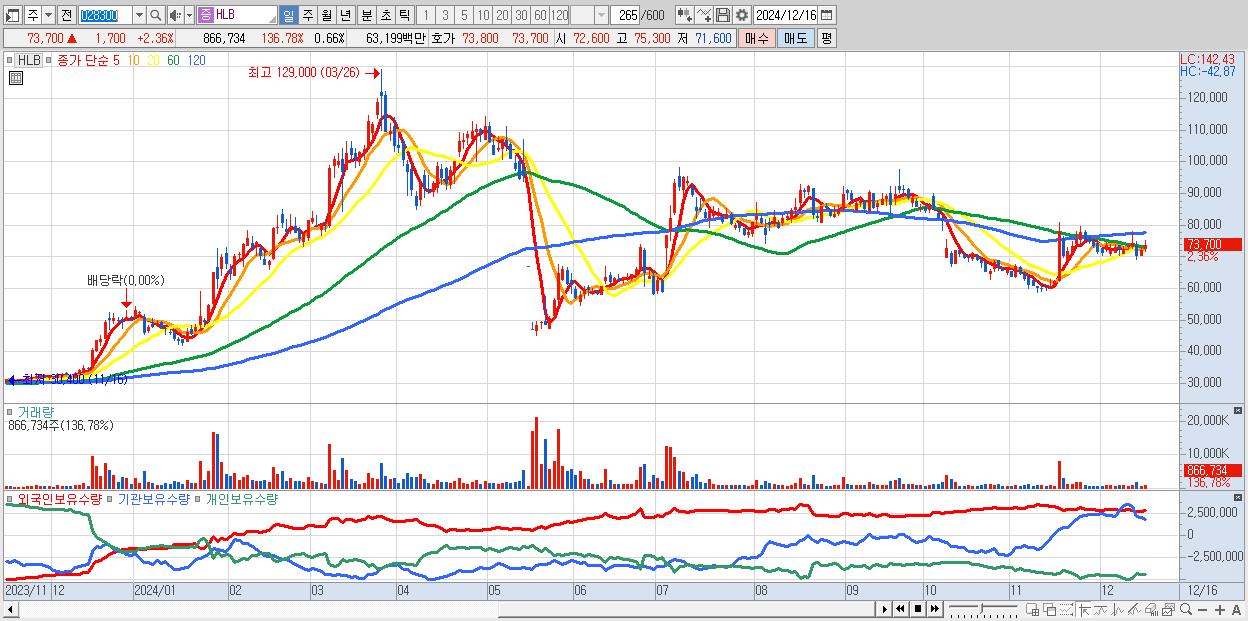
Task: Open chart settings gear icon
Action: pos(741,15)
